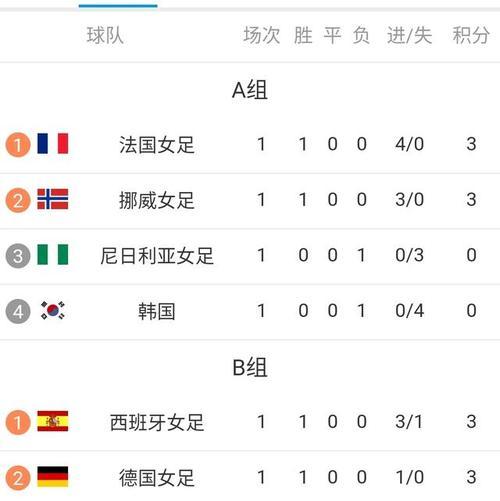Viewport: 500px width, 501px height.
Task: Tap the Germany flag icon
Action: [x=53, y=477]
